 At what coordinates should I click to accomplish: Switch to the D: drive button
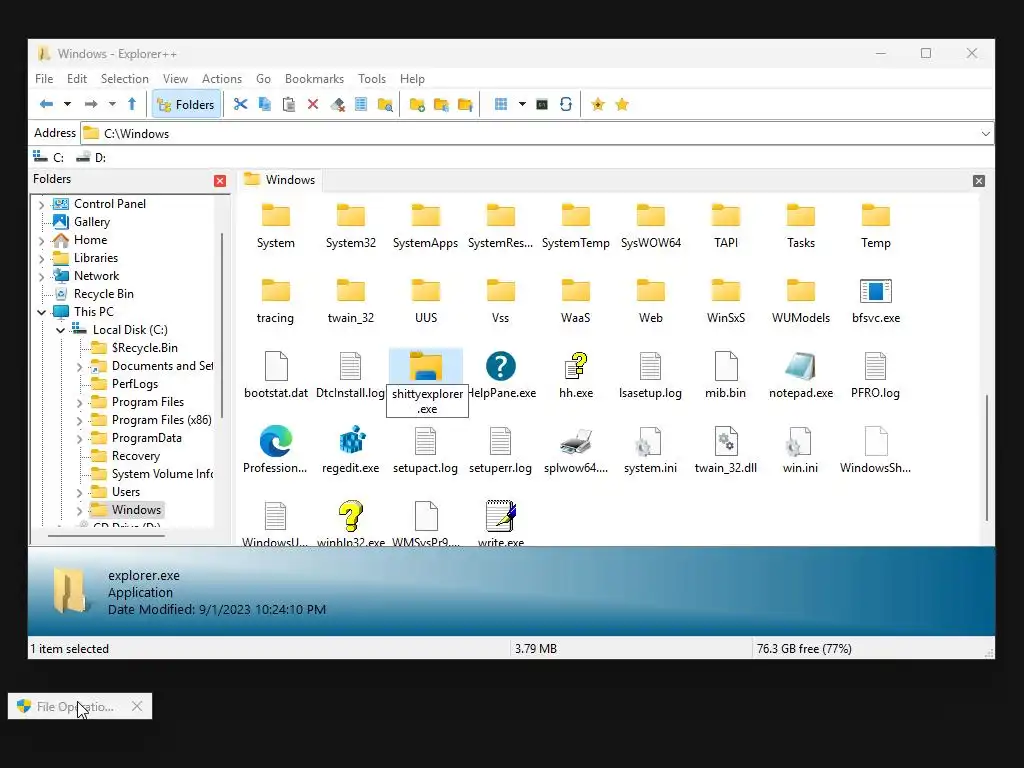pyautogui.click(x=91, y=157)
